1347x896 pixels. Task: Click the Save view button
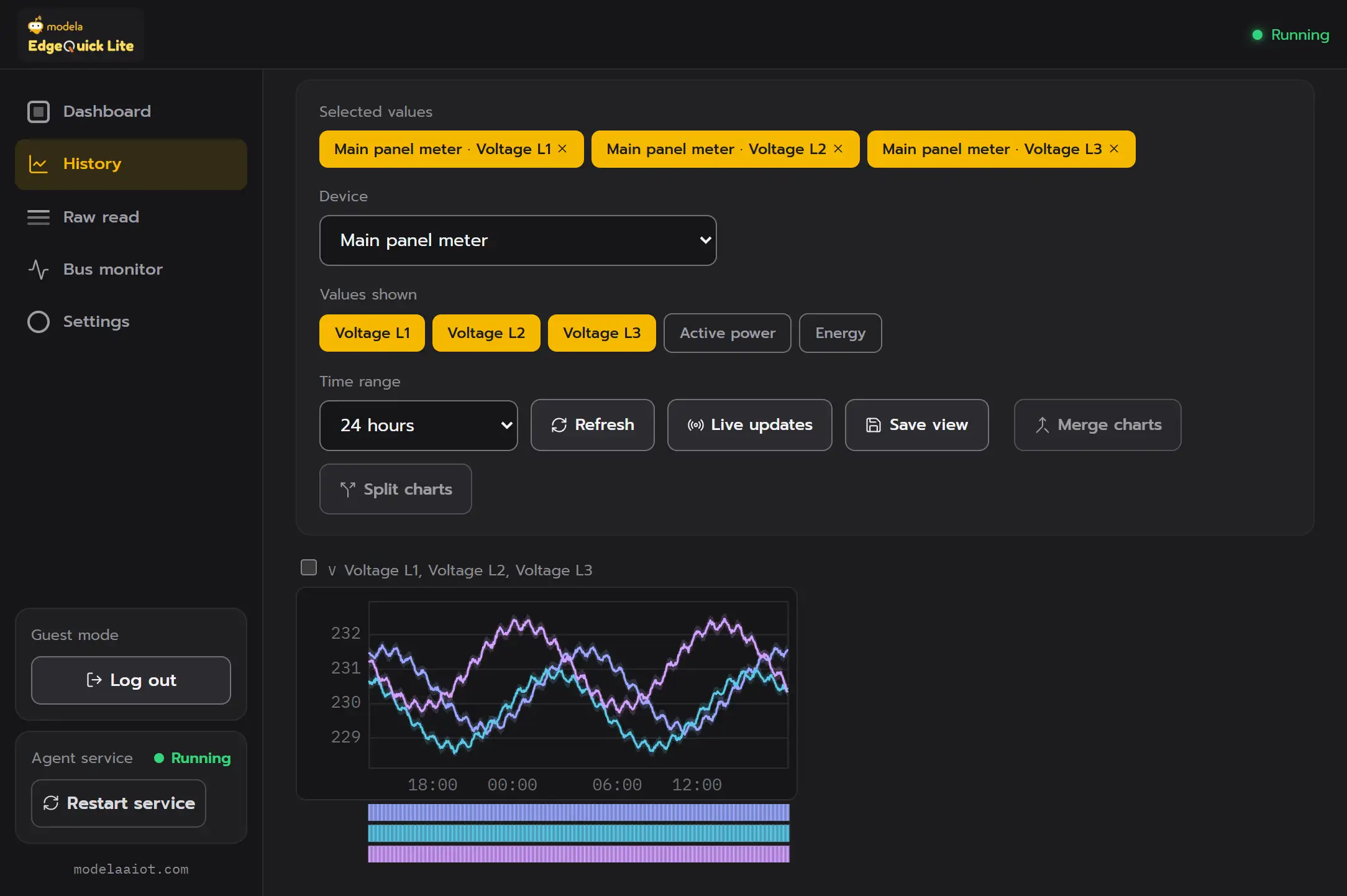917,425
